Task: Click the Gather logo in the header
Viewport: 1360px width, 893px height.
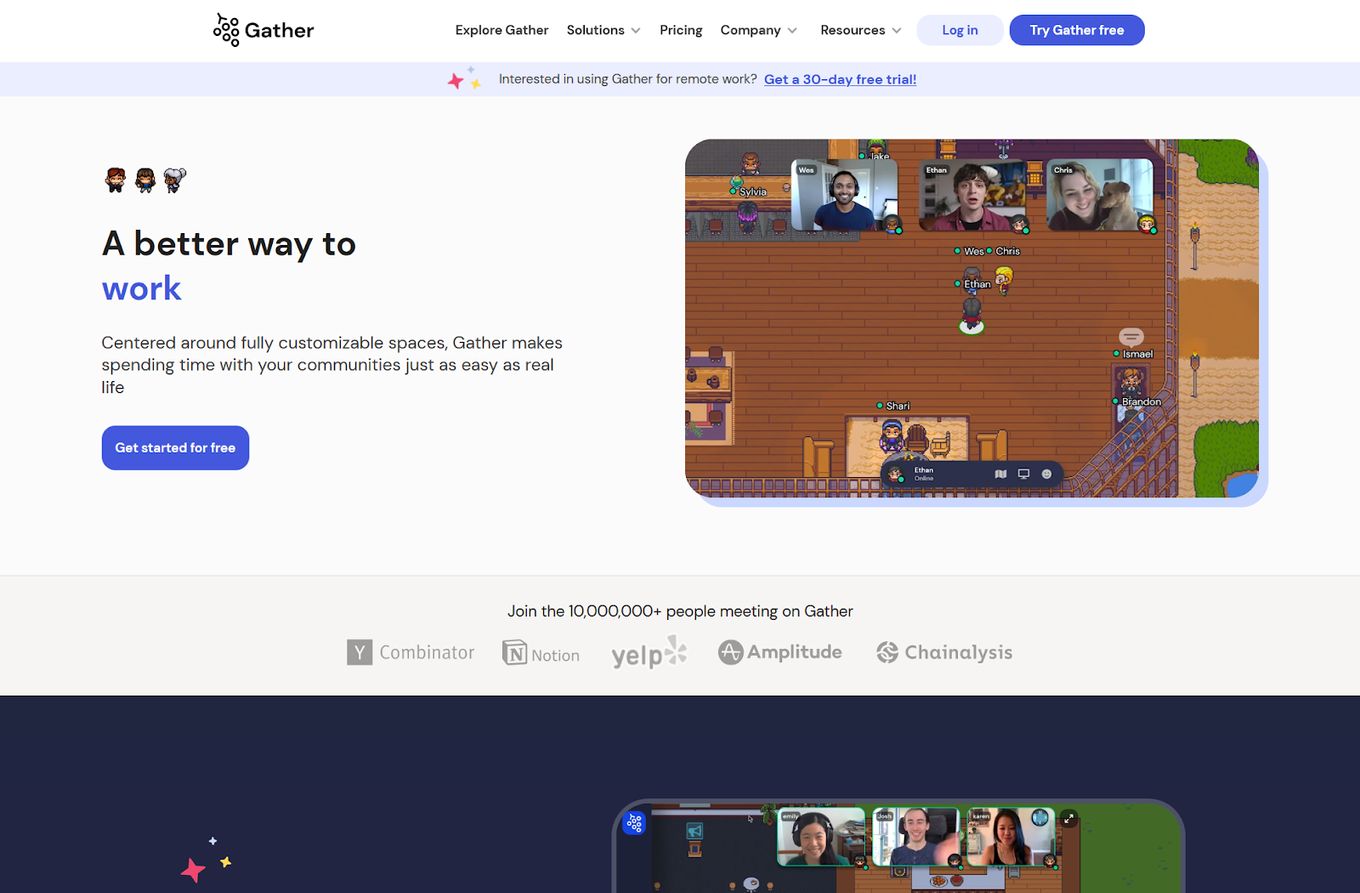Action: [264, 30]
